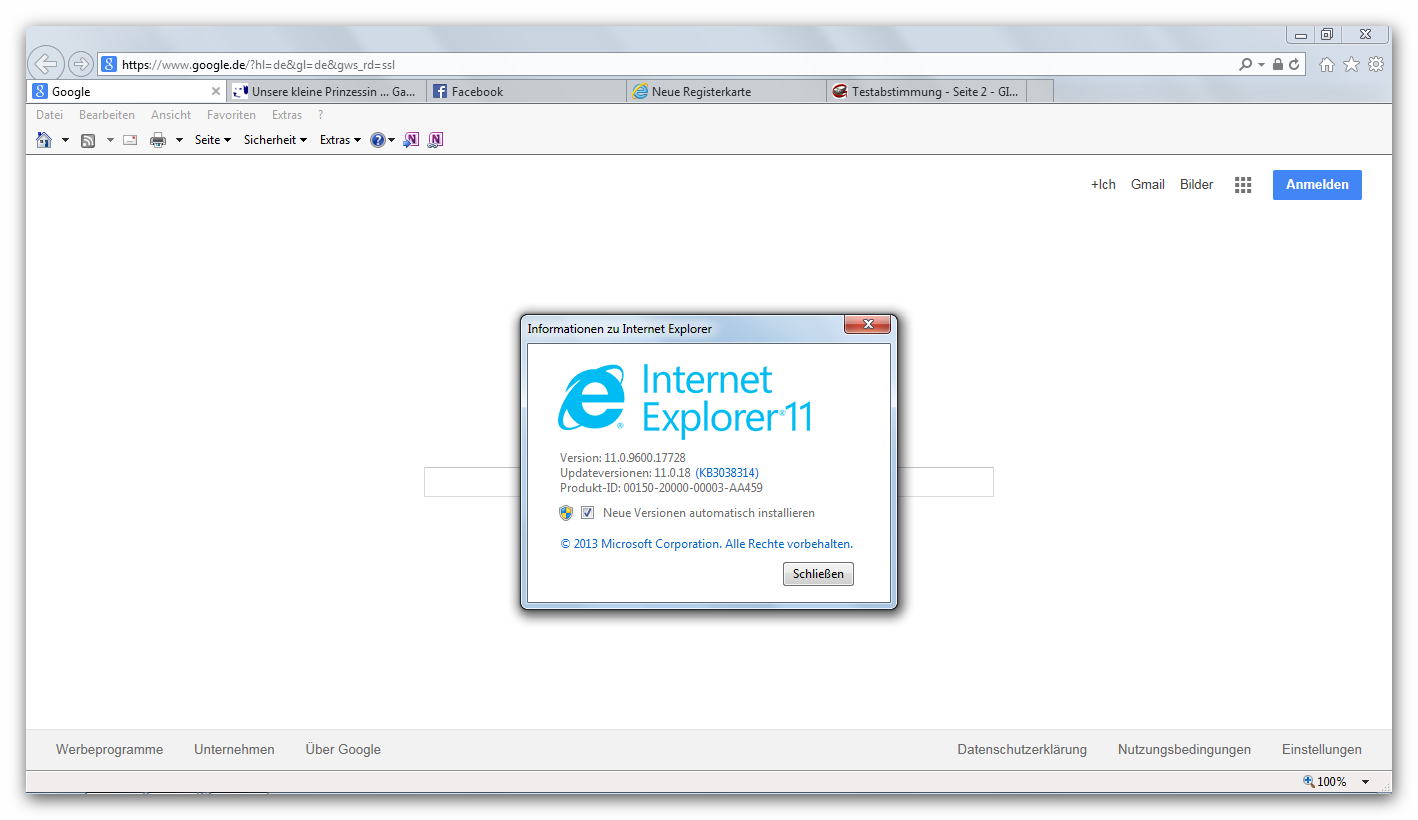Open the Favorites star icon
The width and height of the screenshot is (1418, 820).
[1351, 64]
